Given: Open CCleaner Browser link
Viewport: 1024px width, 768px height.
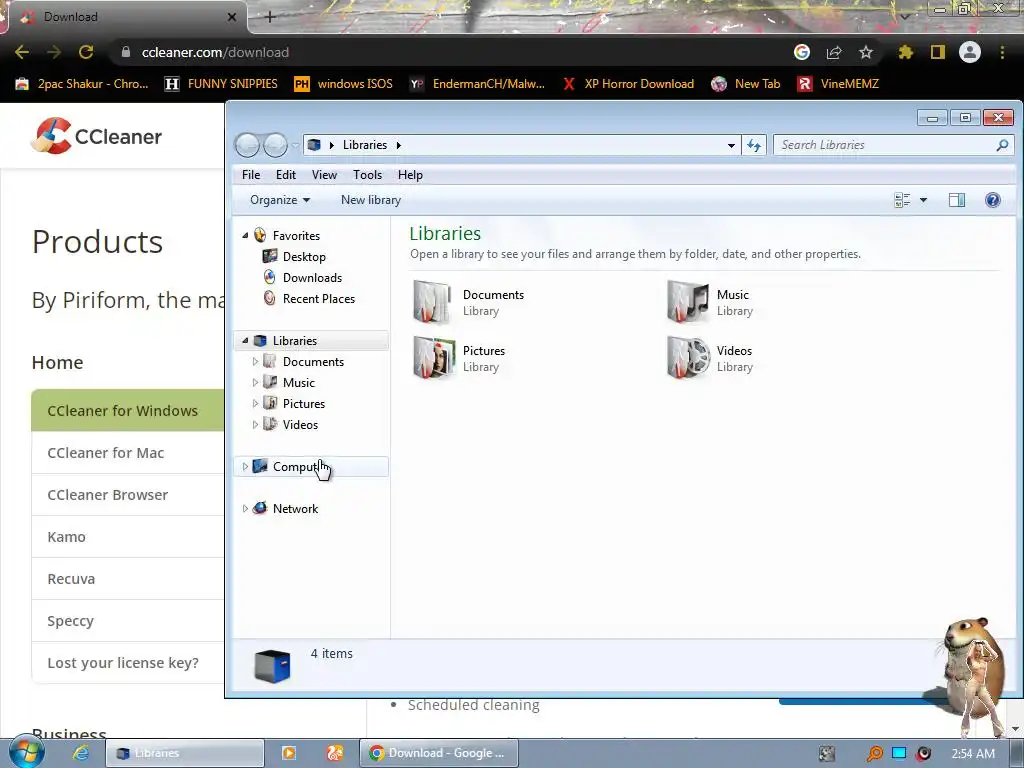Looking at the screenshot, I should [108, 495].
